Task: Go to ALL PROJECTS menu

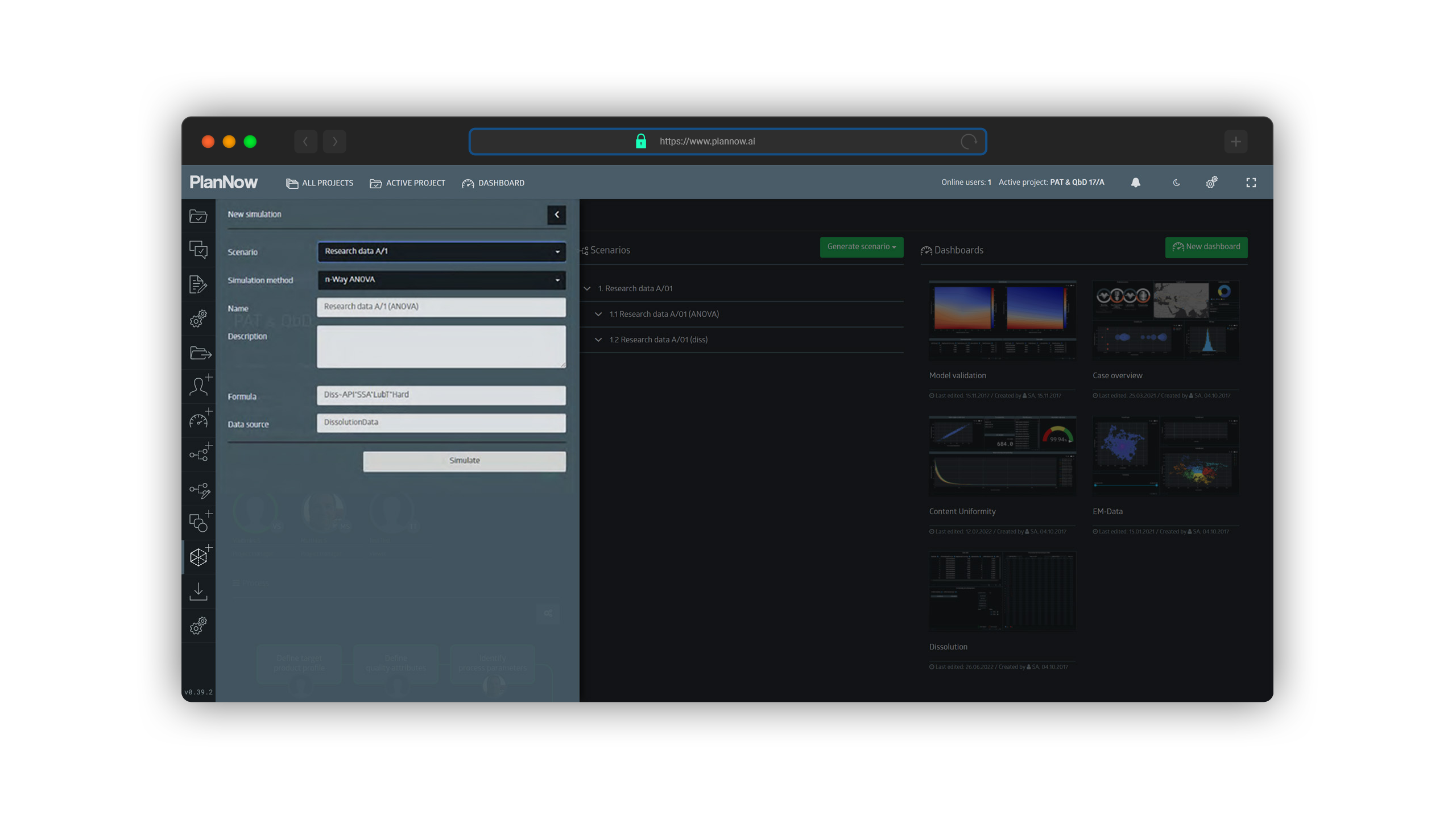Action: (x=320, y=183)
